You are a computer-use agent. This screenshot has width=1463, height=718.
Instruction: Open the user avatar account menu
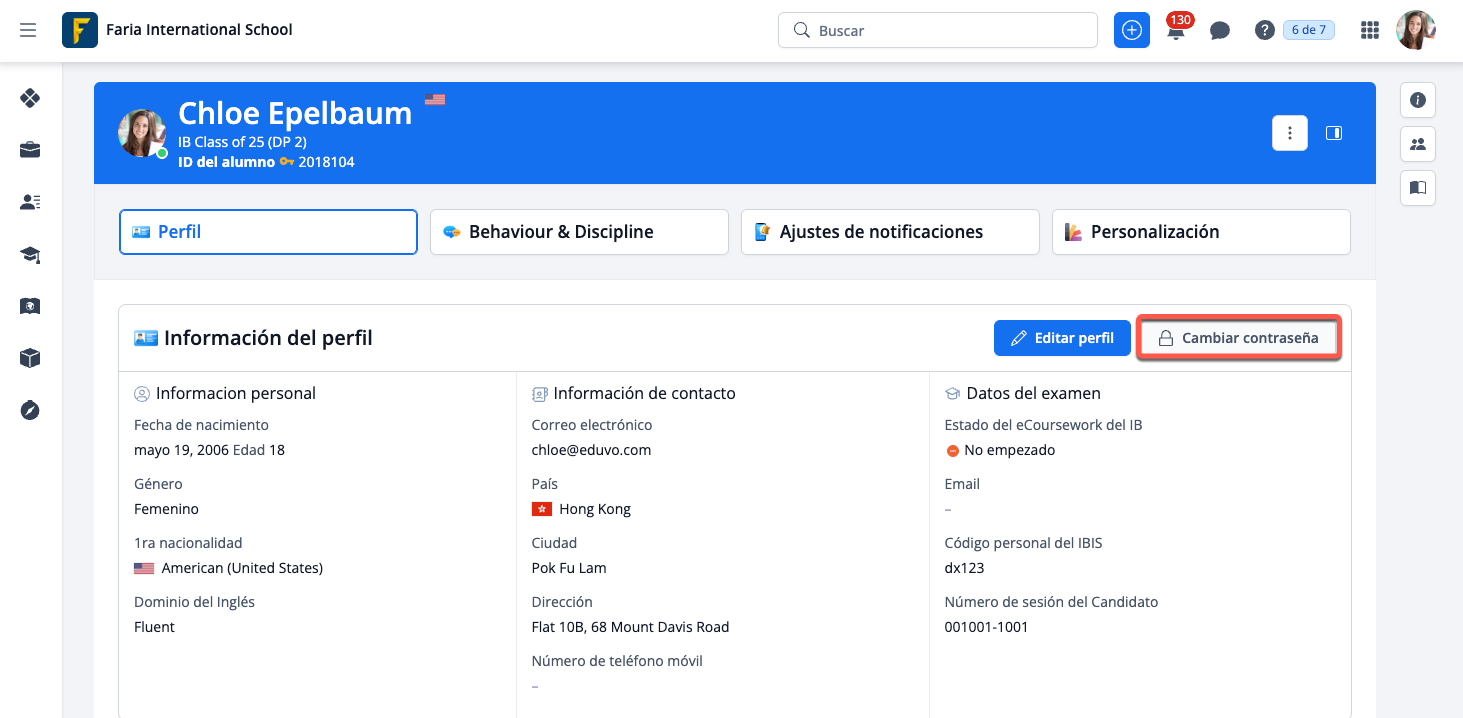(x=1415, y=31)
